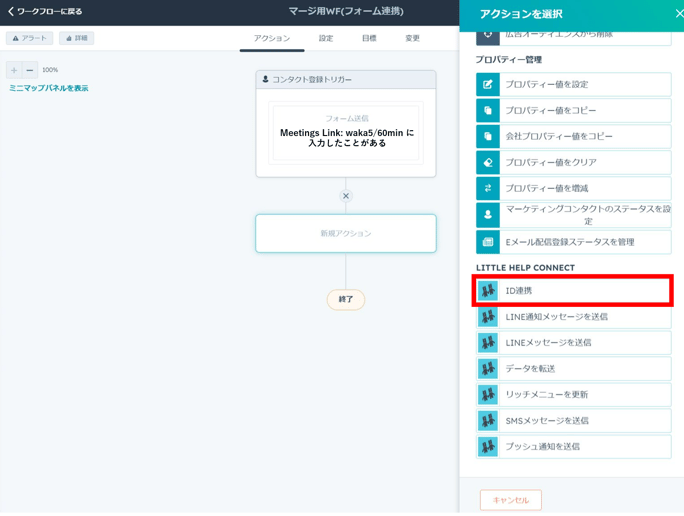Show the minimap via ミニマップパネルを表示
Viewport: 684px width, 516px height.
(48, 88)
